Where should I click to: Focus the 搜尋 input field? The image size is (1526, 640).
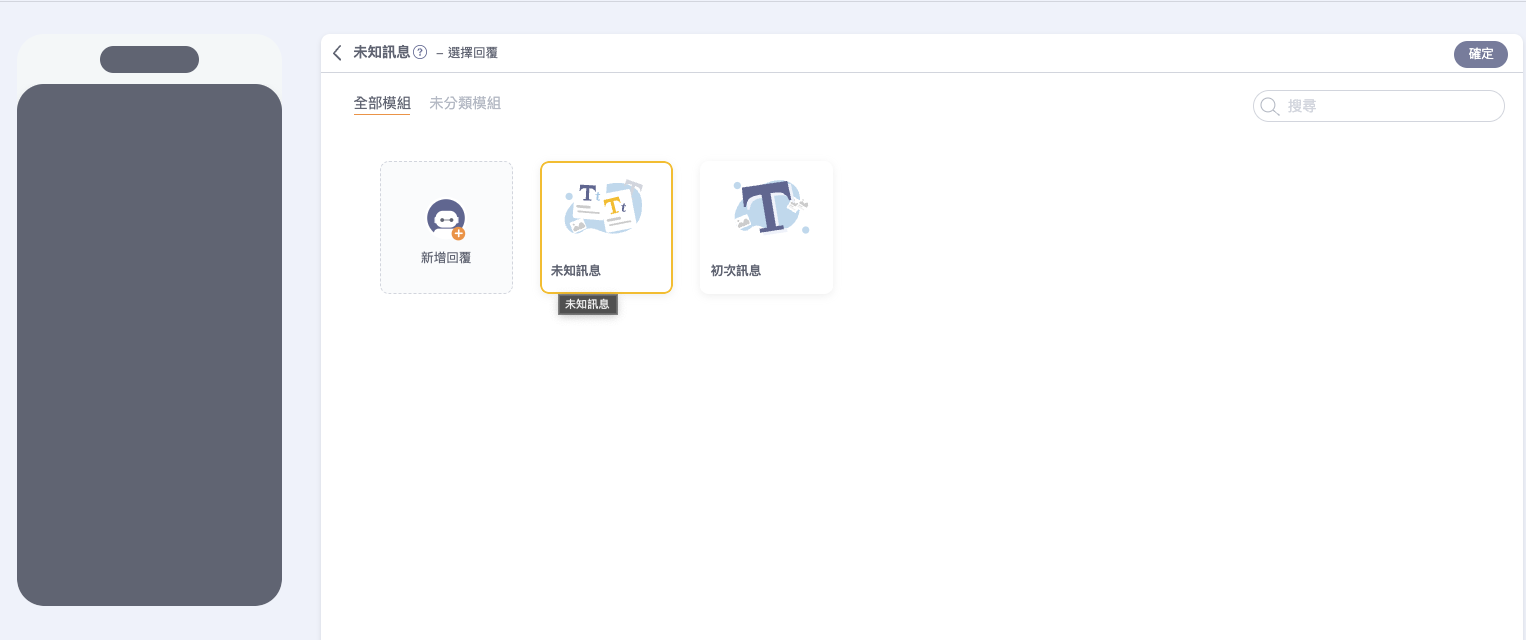[1390, 106]
